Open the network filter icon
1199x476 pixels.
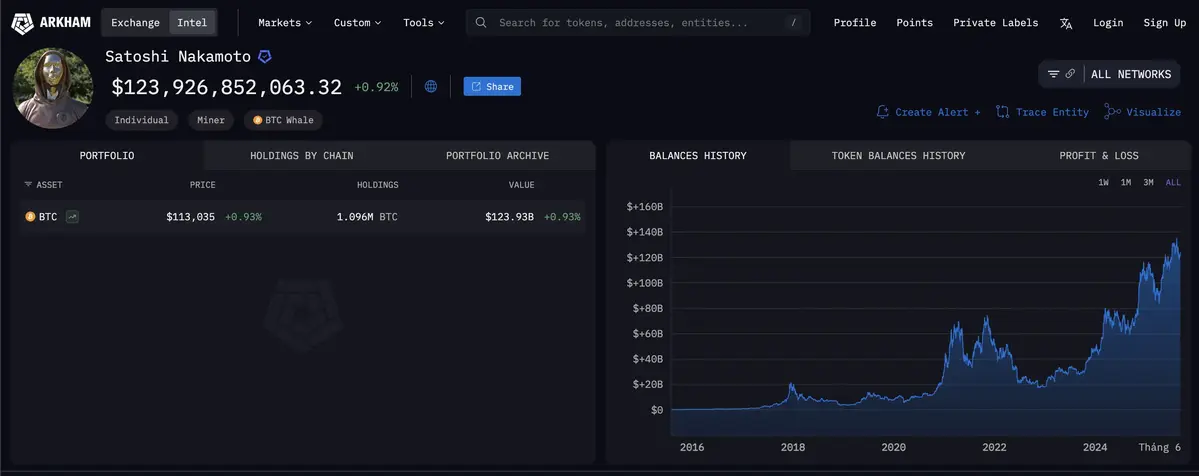pyautogui.click(x=1053, y=74)
